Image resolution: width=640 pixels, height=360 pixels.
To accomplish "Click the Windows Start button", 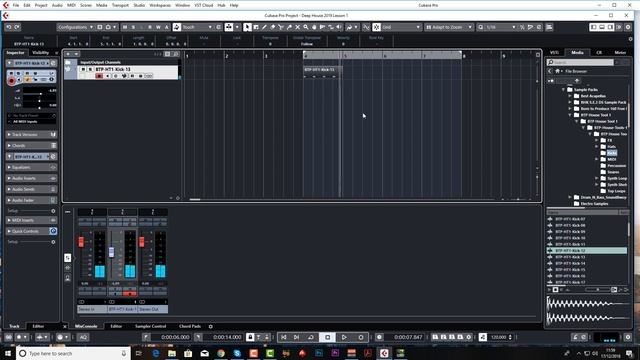I will coord(8,353).
